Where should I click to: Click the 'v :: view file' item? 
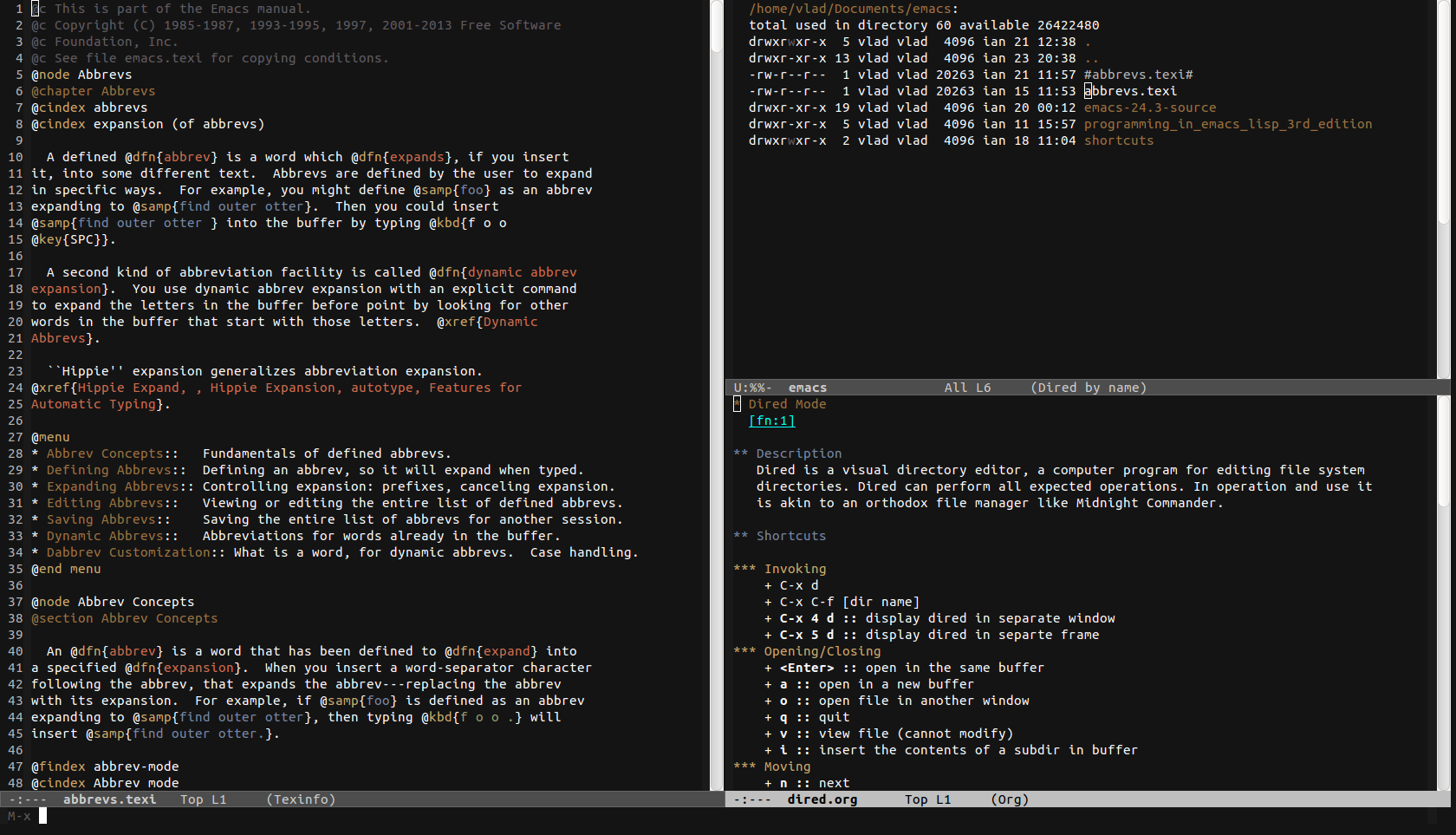[x=888, y=734]
